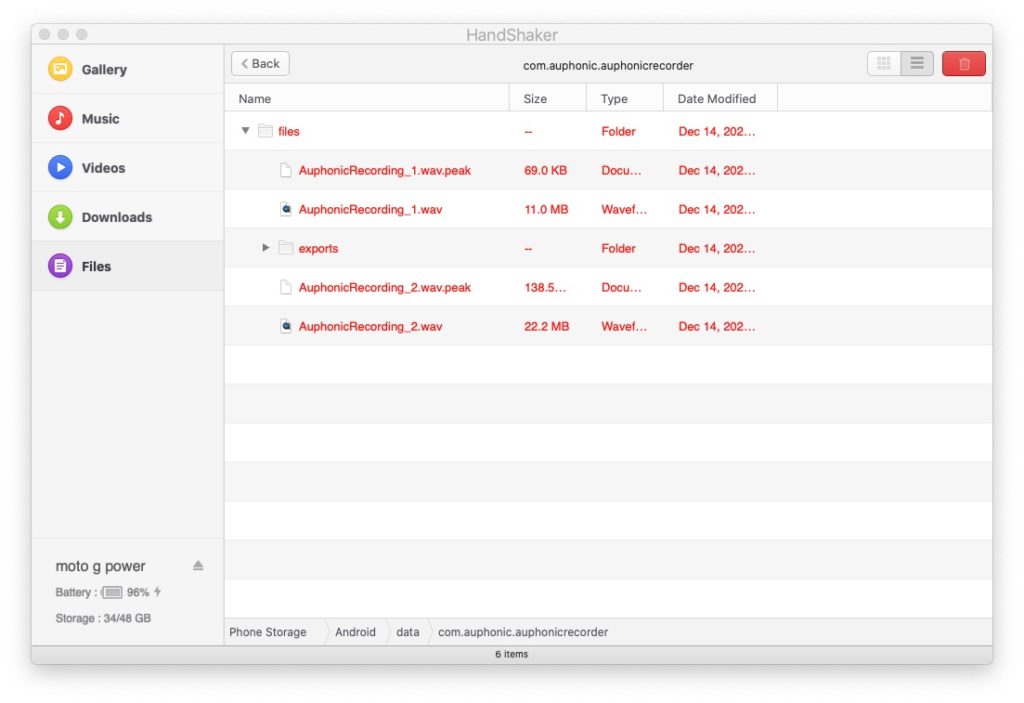The height and width of the screenshot is (703, 1024).
Task: Select the Videos sidebar label
Action: (103, 168)
